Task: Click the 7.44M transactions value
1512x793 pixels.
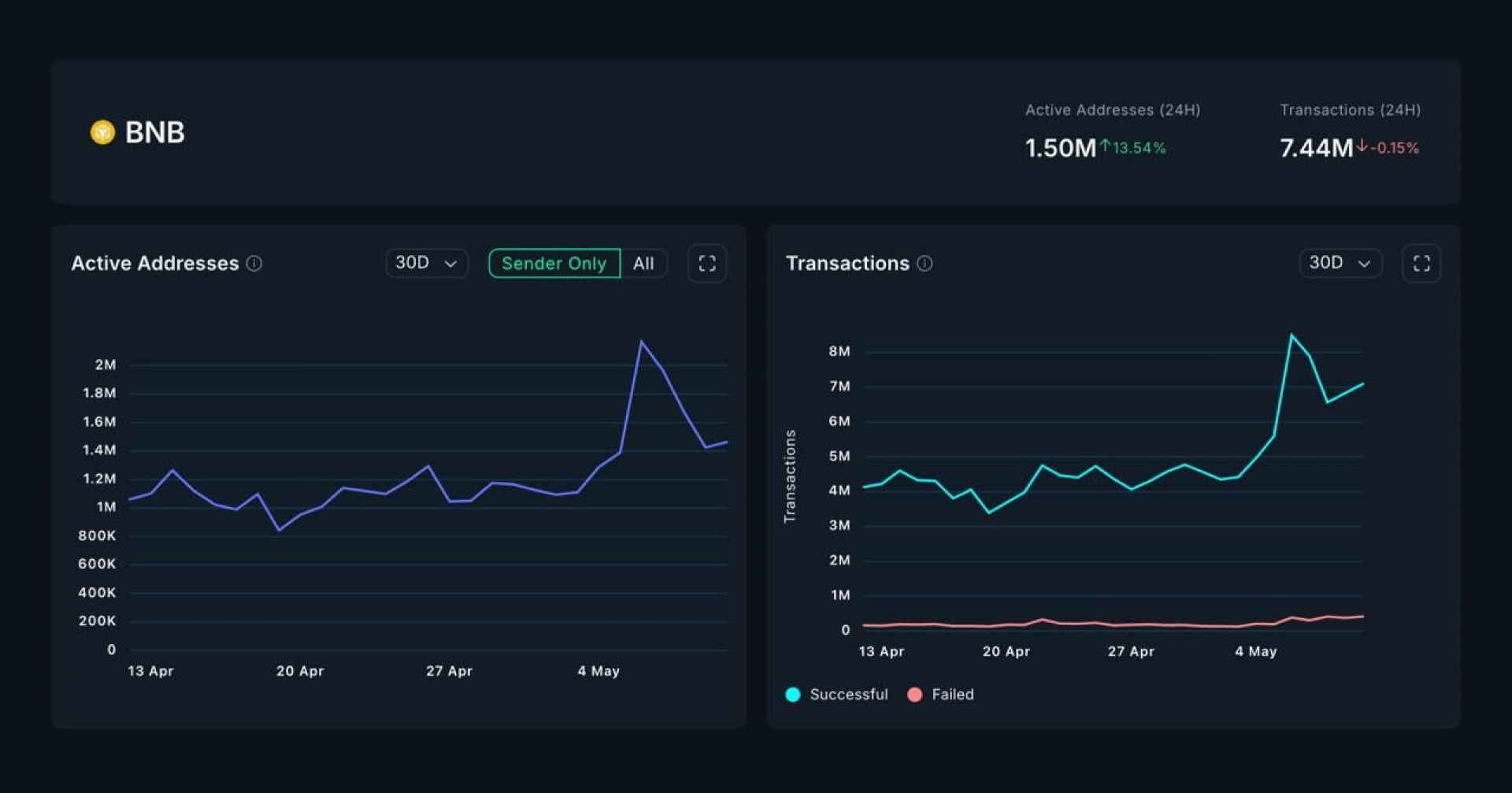Action: tap(1315, 148)
